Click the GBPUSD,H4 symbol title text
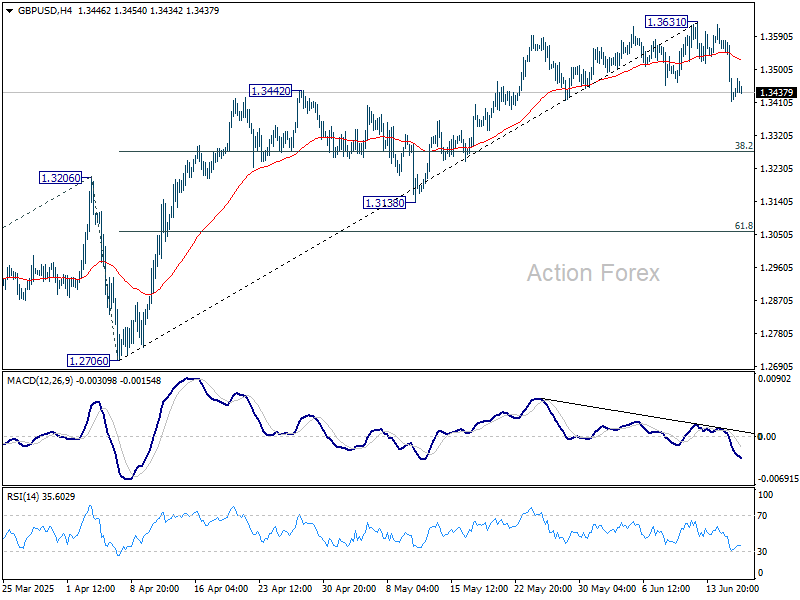This screenshot has height=600, width=800. click(x=45, y=11)
